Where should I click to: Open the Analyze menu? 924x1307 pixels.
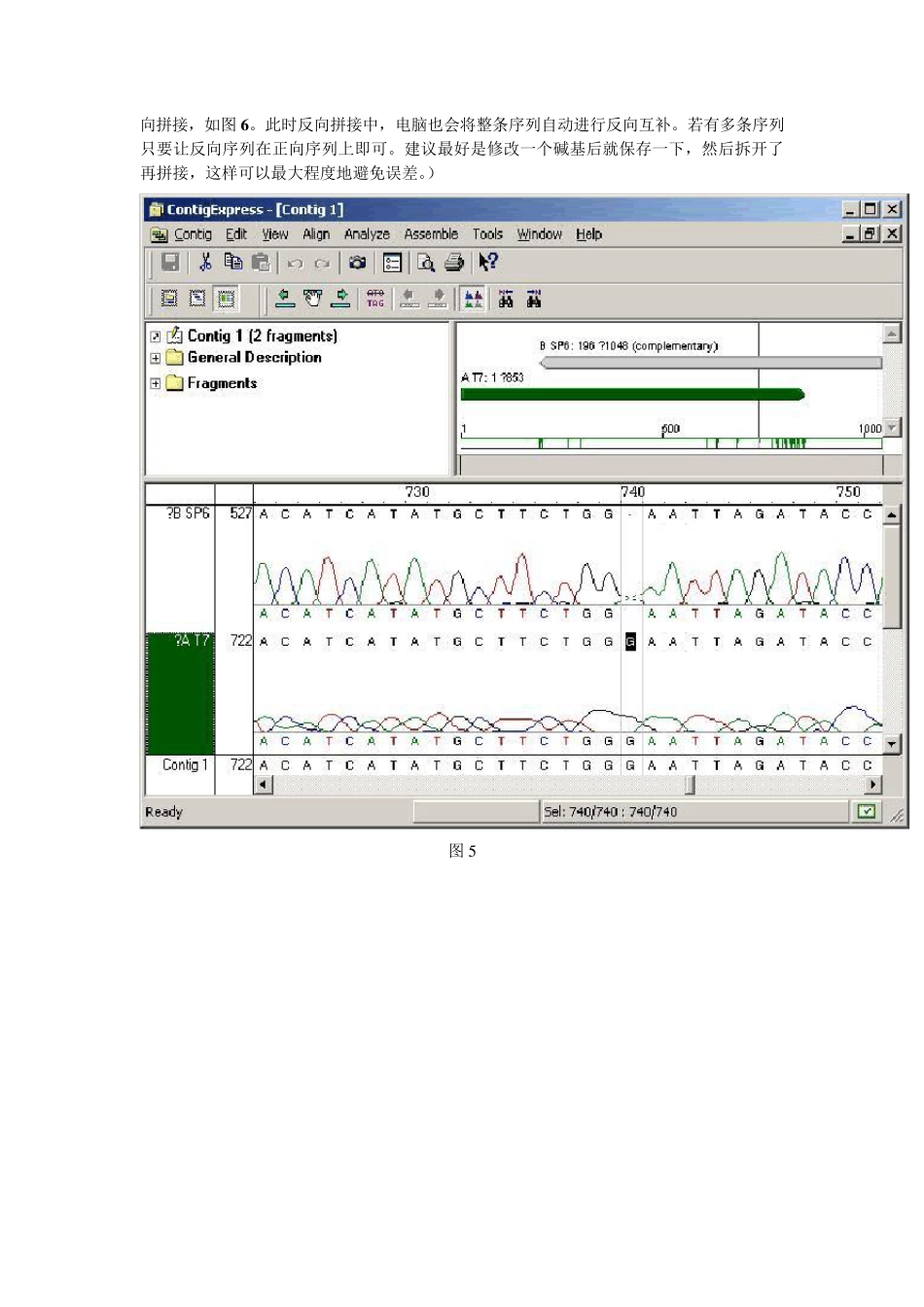367,234
